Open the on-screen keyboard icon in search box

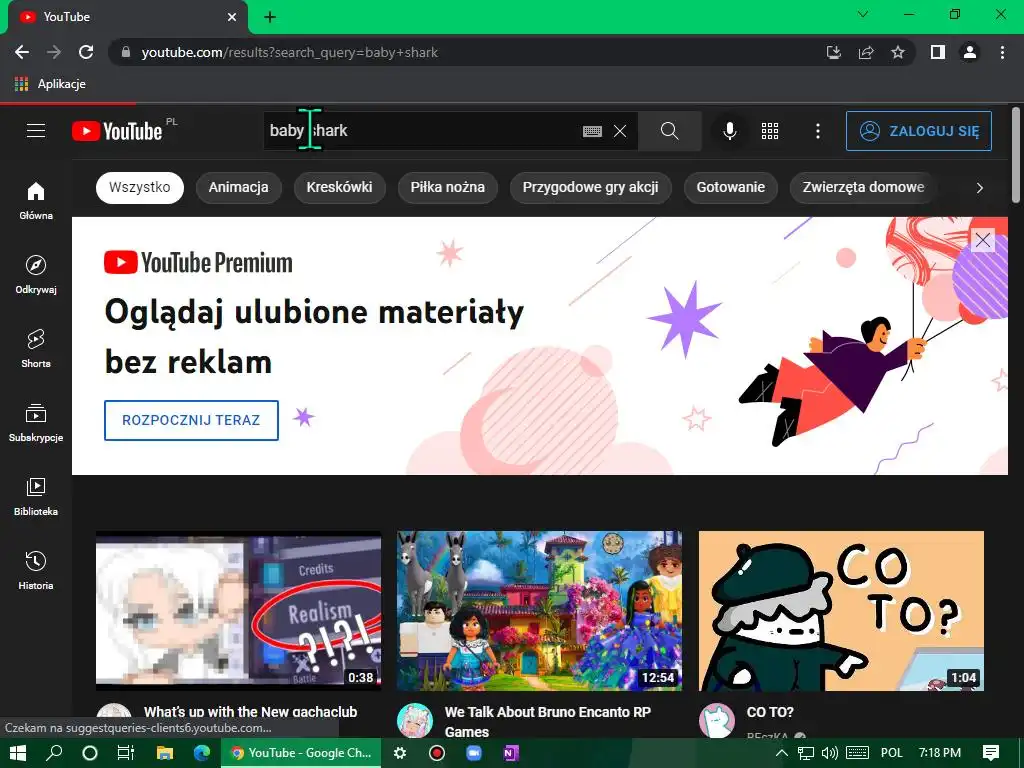click(x=592, y=131)
